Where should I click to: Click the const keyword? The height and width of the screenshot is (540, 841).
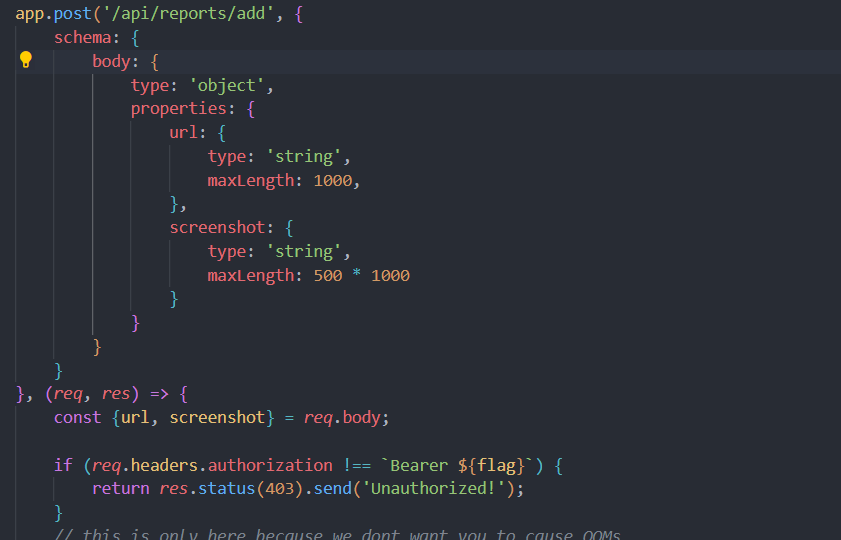[77, 417]
